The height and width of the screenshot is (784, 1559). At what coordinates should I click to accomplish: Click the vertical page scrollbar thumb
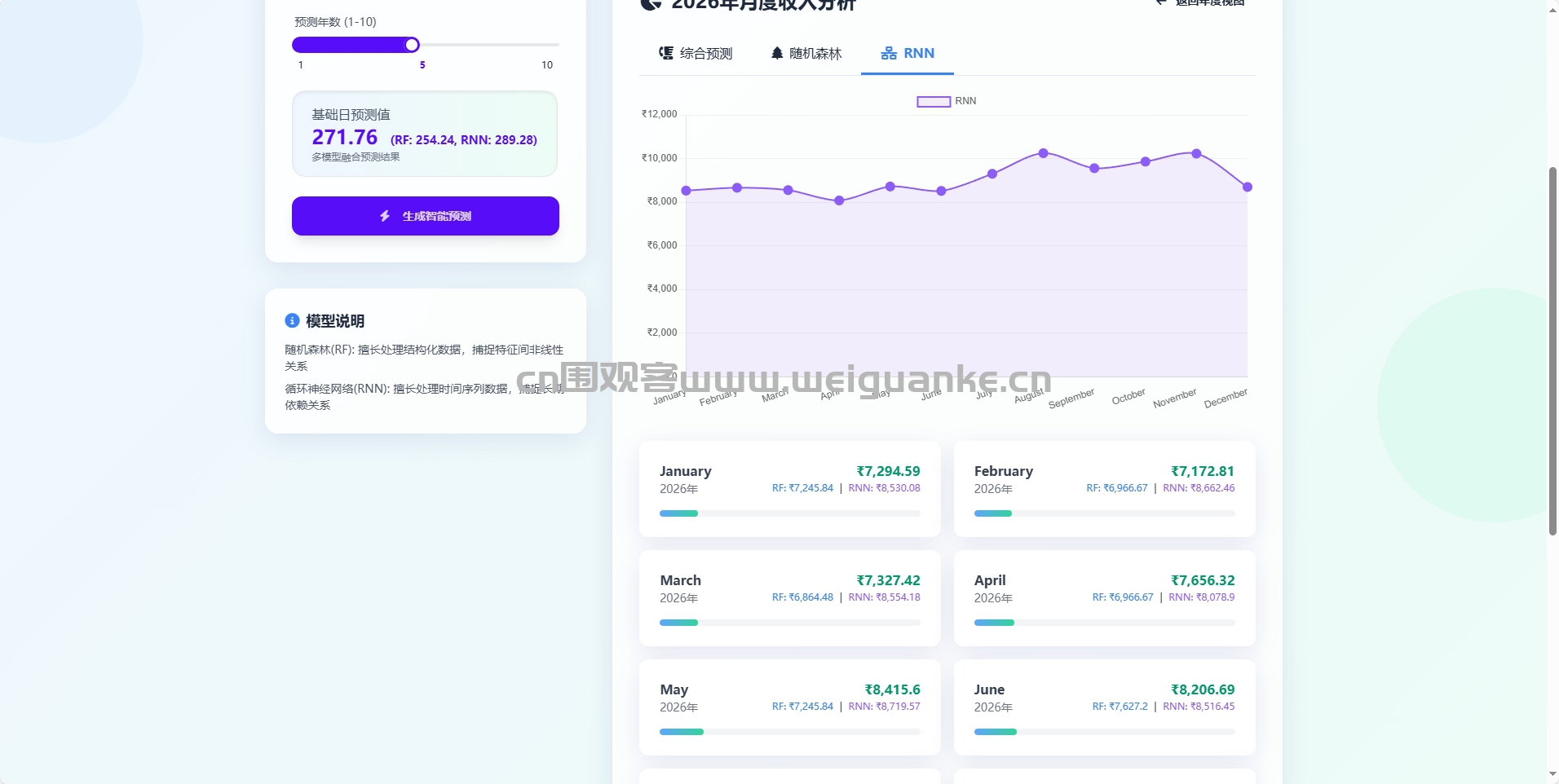[x=1552, y=350]
